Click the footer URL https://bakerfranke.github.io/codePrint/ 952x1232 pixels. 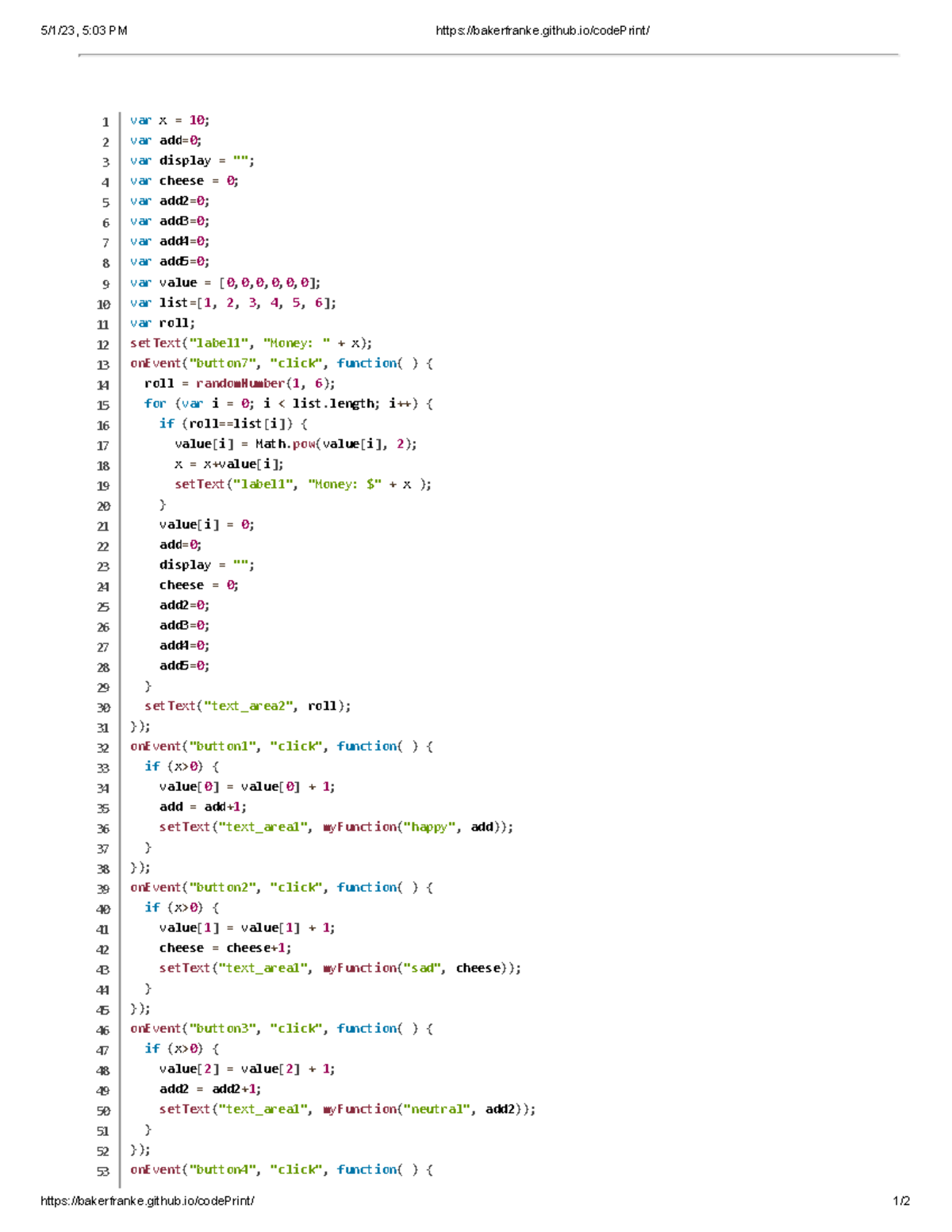148,1200
